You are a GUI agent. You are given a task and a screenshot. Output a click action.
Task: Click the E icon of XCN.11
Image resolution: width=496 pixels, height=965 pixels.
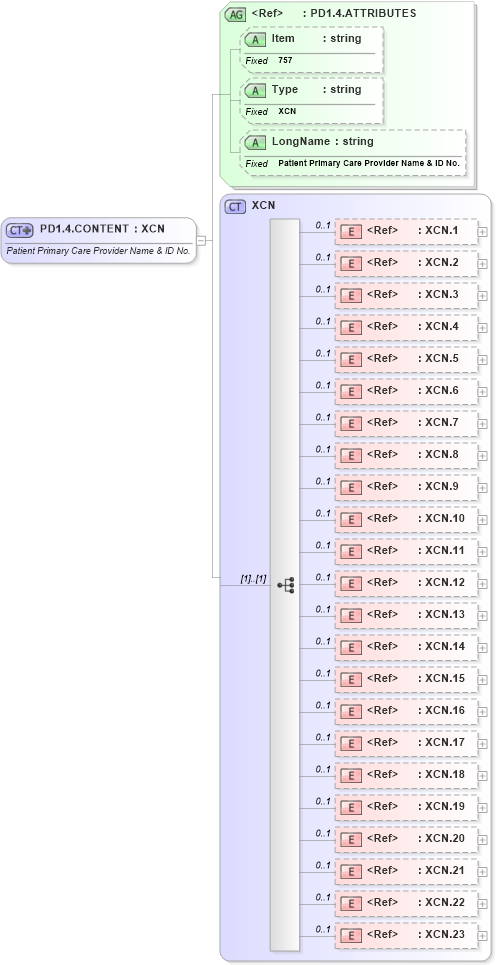pos(351,552)
